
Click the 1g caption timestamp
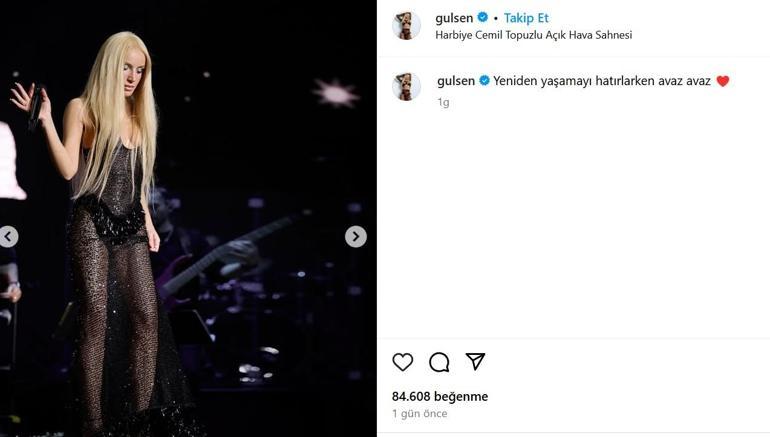pyautogui.click(x=443, y=102)
